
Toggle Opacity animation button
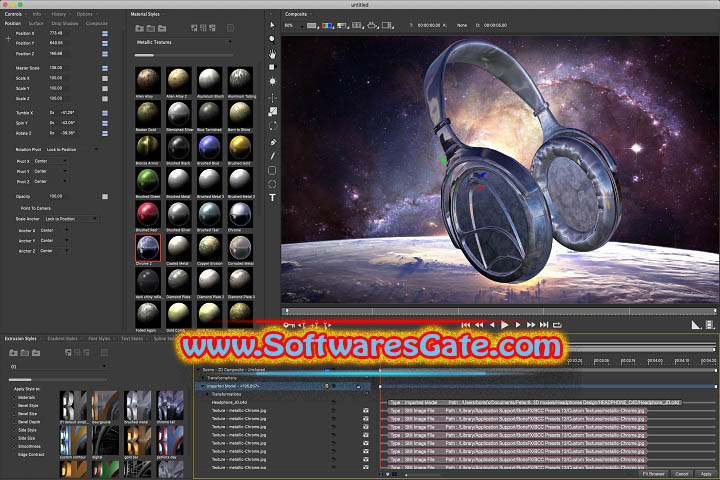[x=105, y=197]
